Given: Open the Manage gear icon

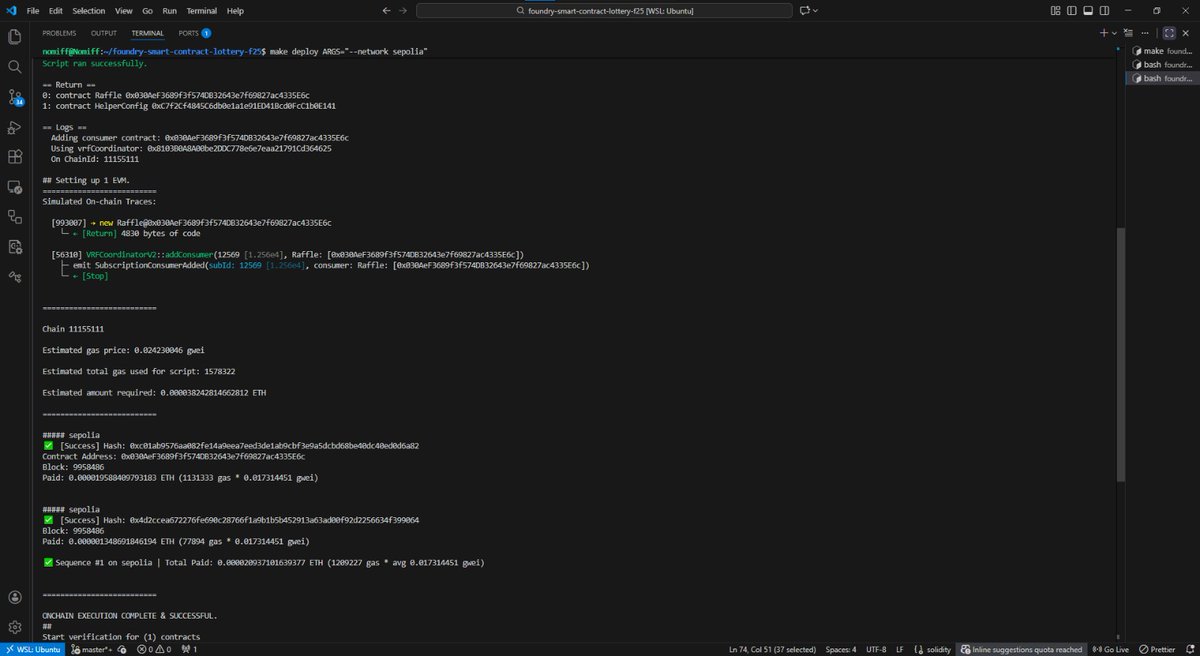Looking at the screenshot, I should pyautogui.click(x=15, y=627).
